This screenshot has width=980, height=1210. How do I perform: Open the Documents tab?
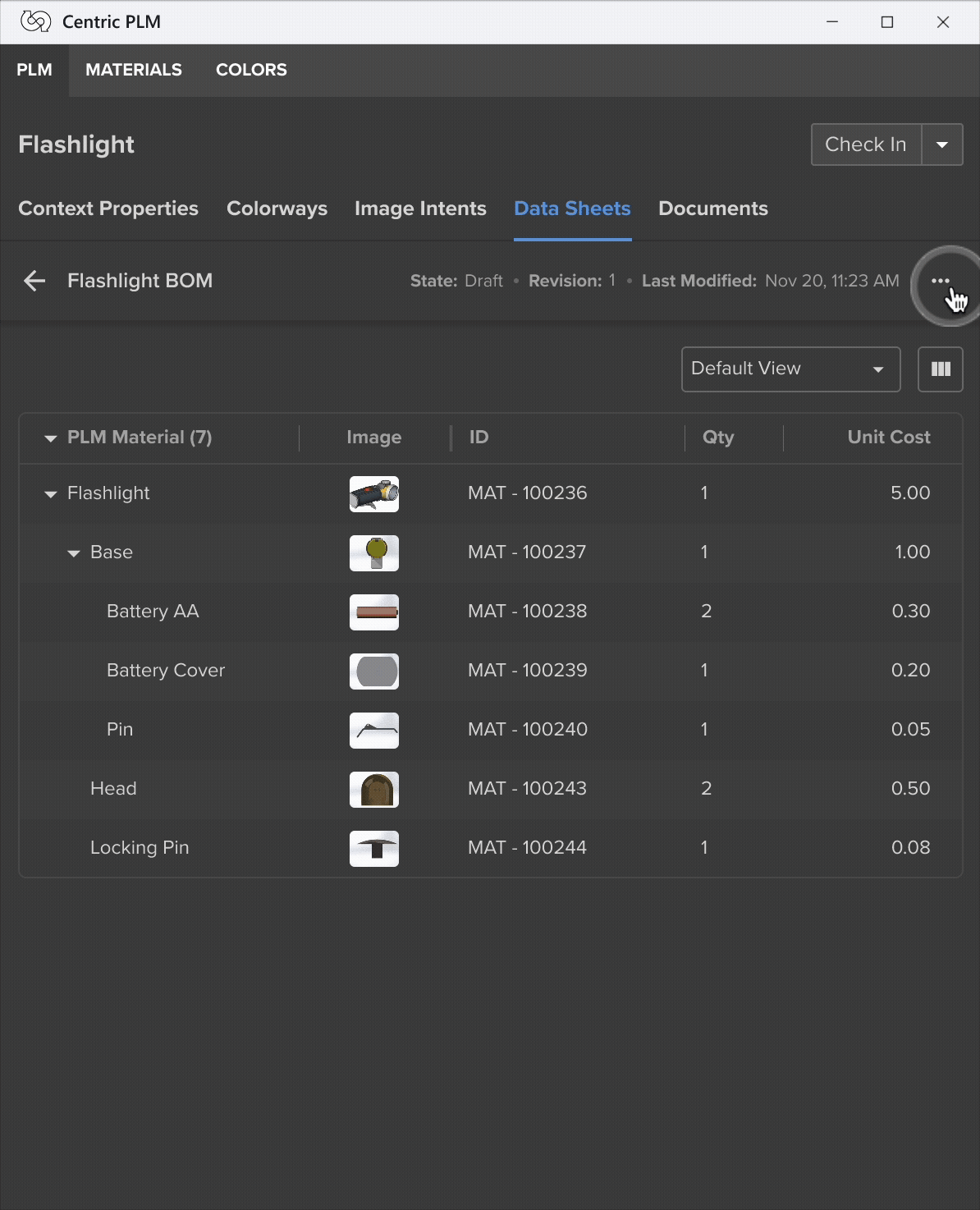713,209
